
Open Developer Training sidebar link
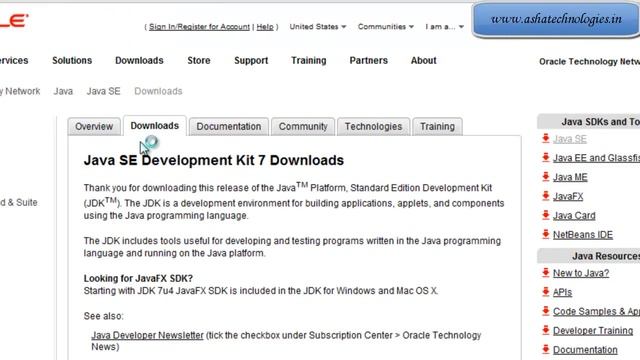point(593,331)
